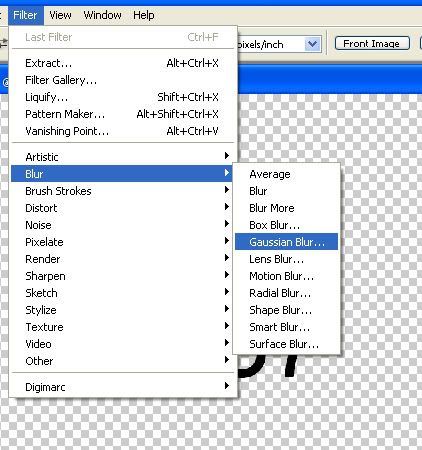This screenshot has height=450, width=422.
Task: Select Gaussian Blur from the Blur submenu
Action: [x=286, y=242]
